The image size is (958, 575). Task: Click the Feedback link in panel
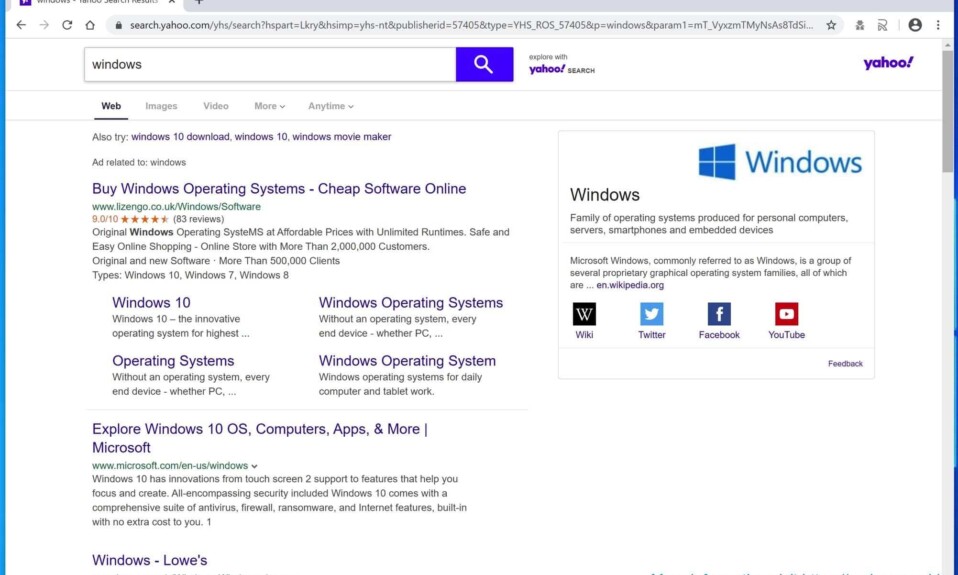(x=845, y=364)
